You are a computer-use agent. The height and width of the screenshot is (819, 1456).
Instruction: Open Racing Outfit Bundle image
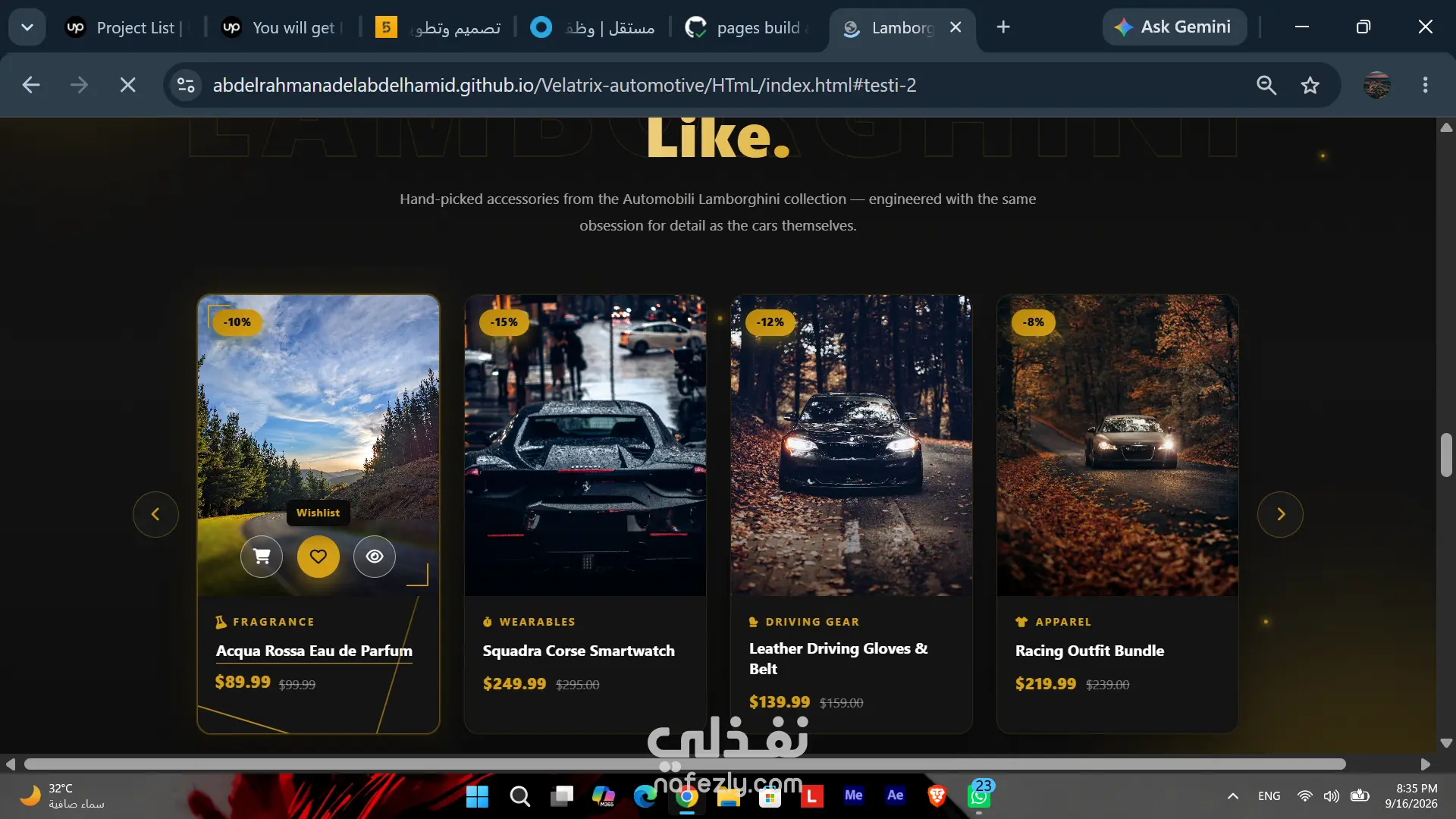click(x=1117, y=445)
